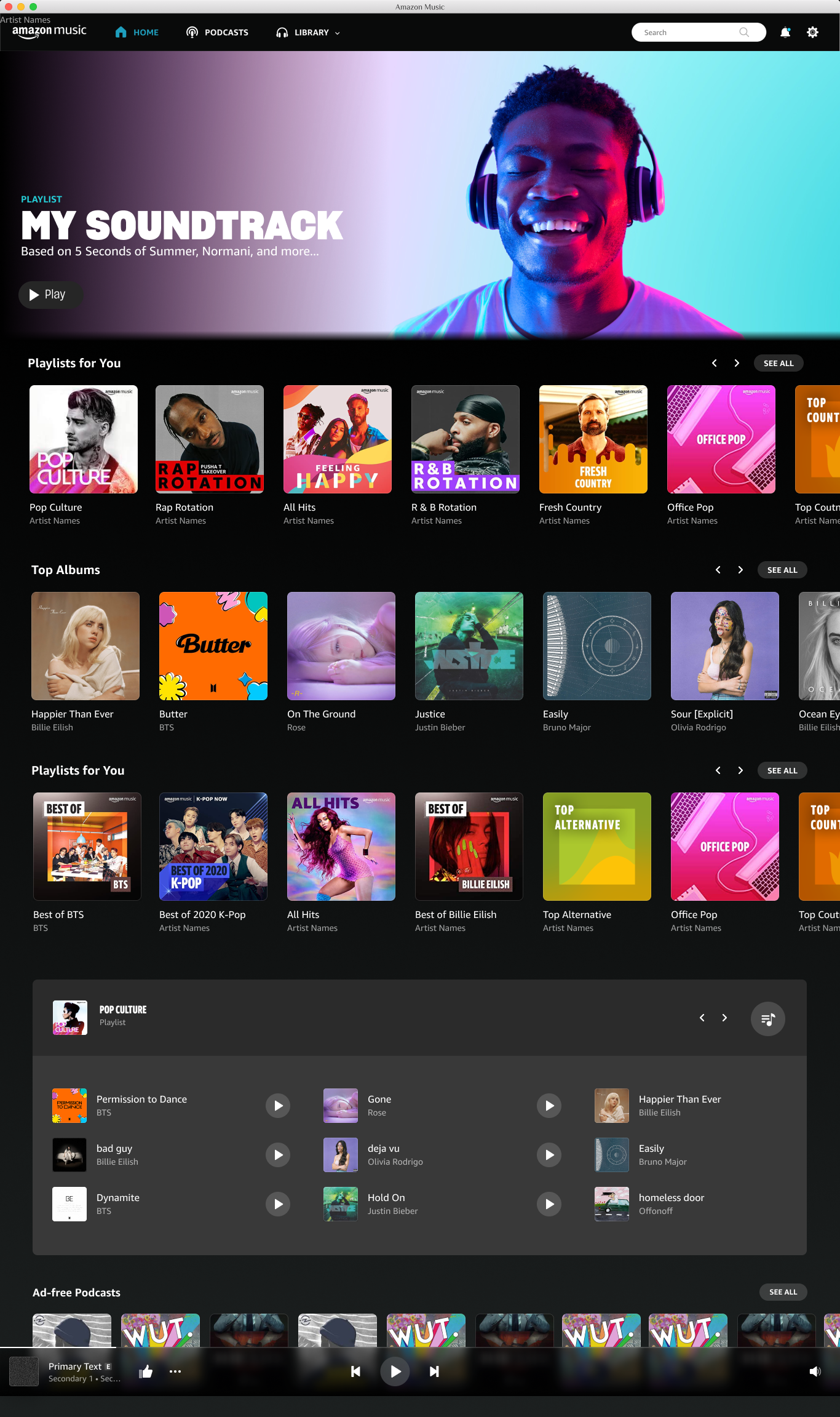The width and height of the screenshot is (840, 1417).
Task: Open the Top Alternative playlist cover
Action: pyautogui.click(x=597, y=847)
